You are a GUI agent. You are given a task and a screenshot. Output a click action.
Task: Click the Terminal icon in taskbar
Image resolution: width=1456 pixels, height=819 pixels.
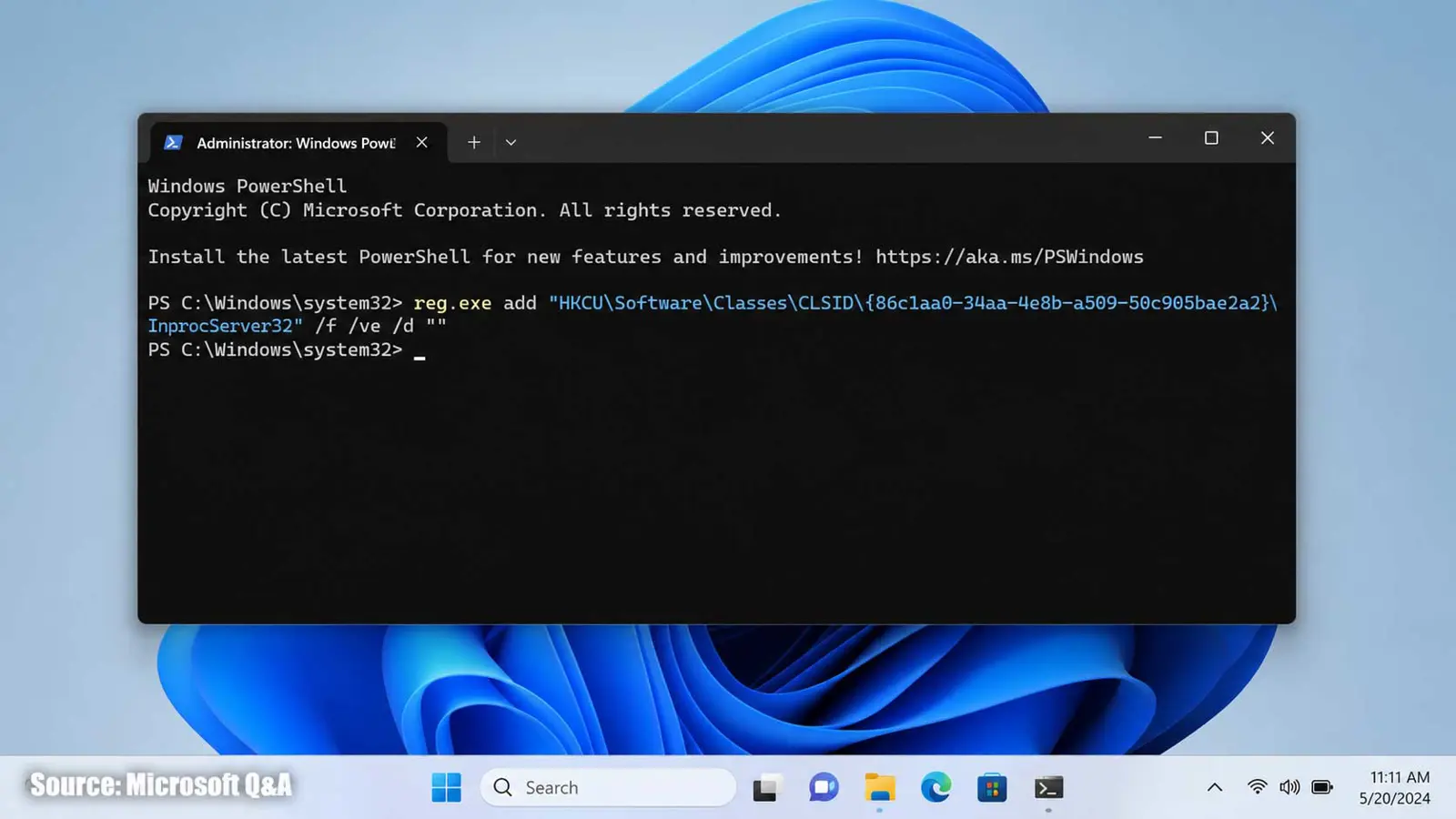1048,787
